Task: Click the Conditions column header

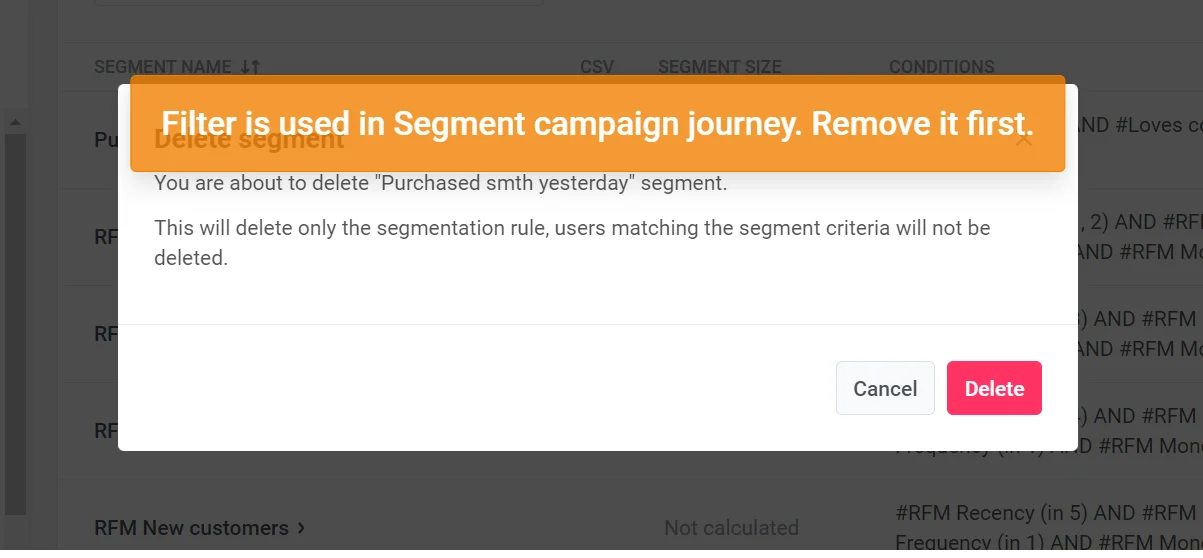Action: point(941,67)
